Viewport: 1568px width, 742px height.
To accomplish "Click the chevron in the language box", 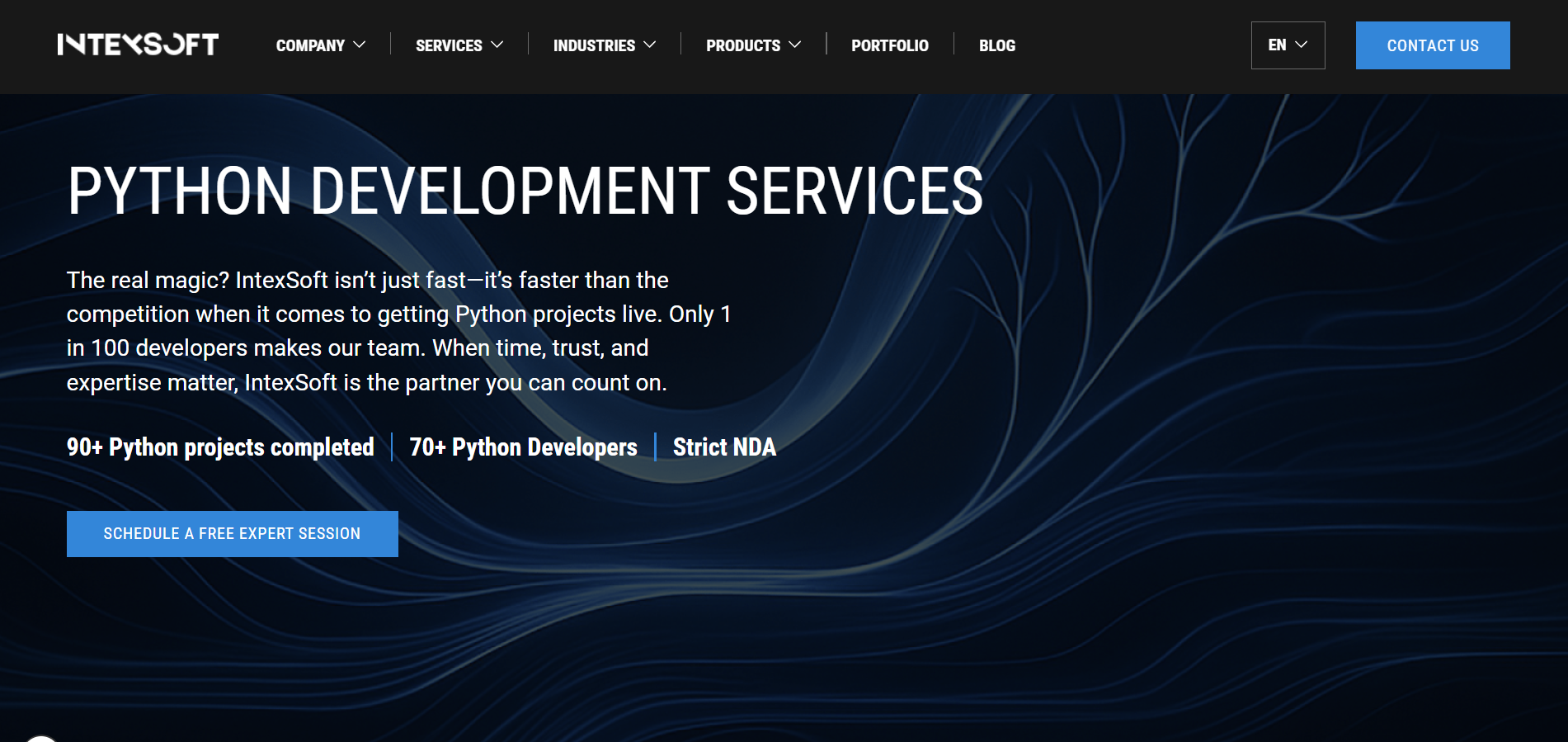I will click(x=1302, y=45).
